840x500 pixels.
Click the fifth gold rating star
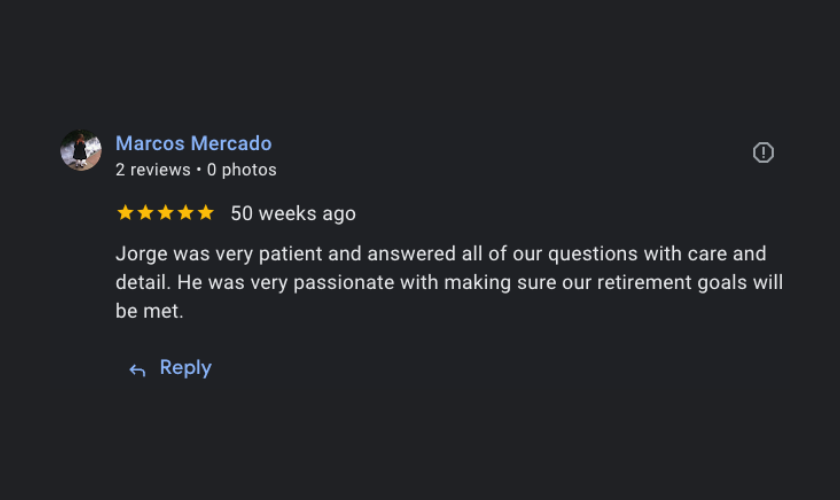(x=205, y=213)
